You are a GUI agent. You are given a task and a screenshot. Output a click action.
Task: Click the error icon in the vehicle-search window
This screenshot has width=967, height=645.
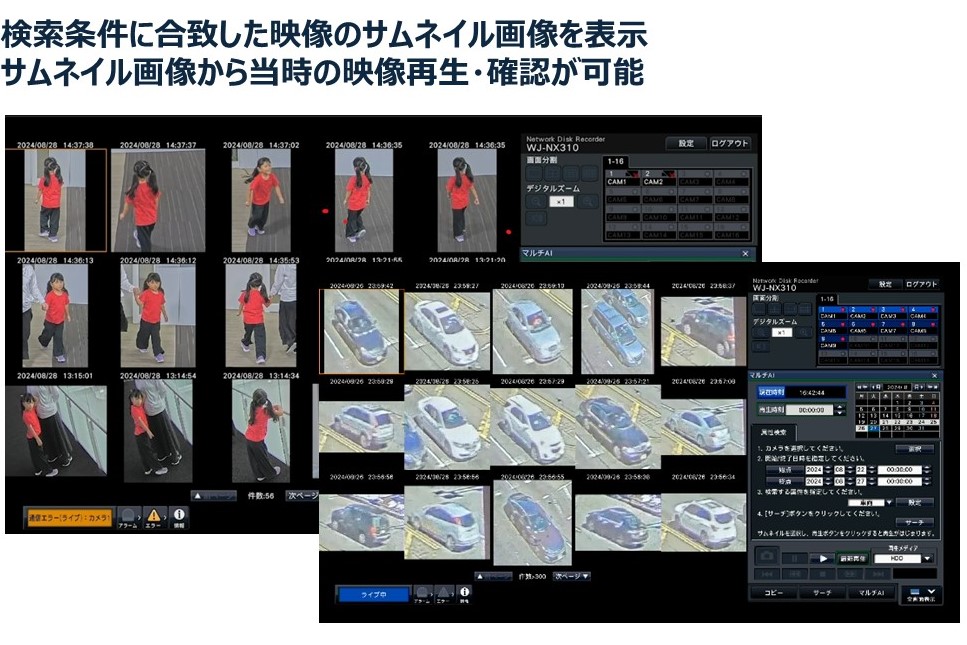pyautogui.click(x=443, y=594)
